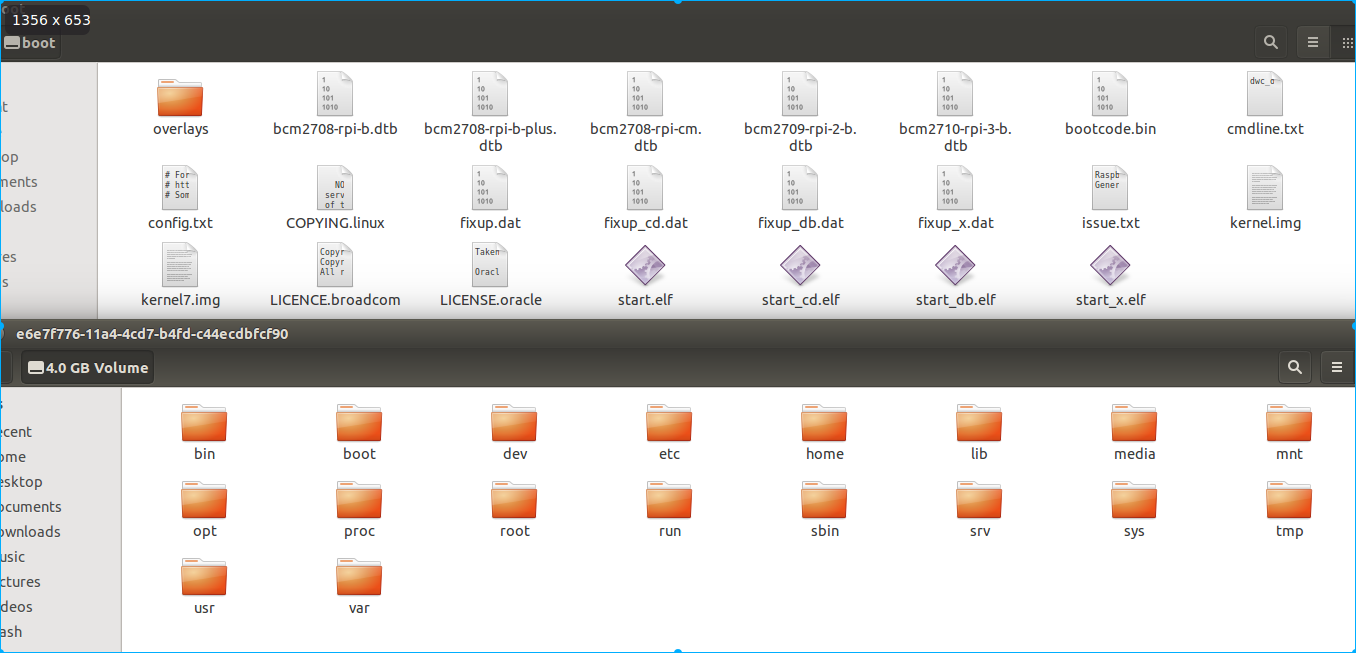The image size is (1356, 653).
Task: Open the hamburger menu of the boot window
Action: 1313,42
